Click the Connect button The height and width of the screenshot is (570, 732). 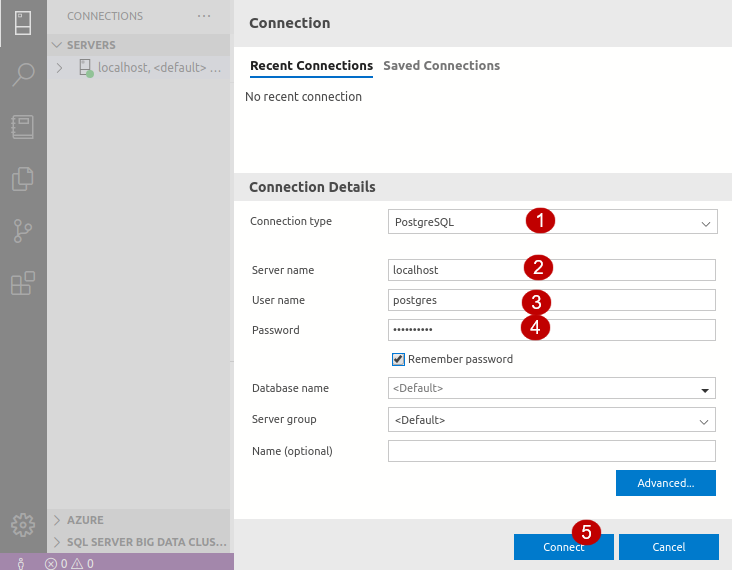pos(563,547)
